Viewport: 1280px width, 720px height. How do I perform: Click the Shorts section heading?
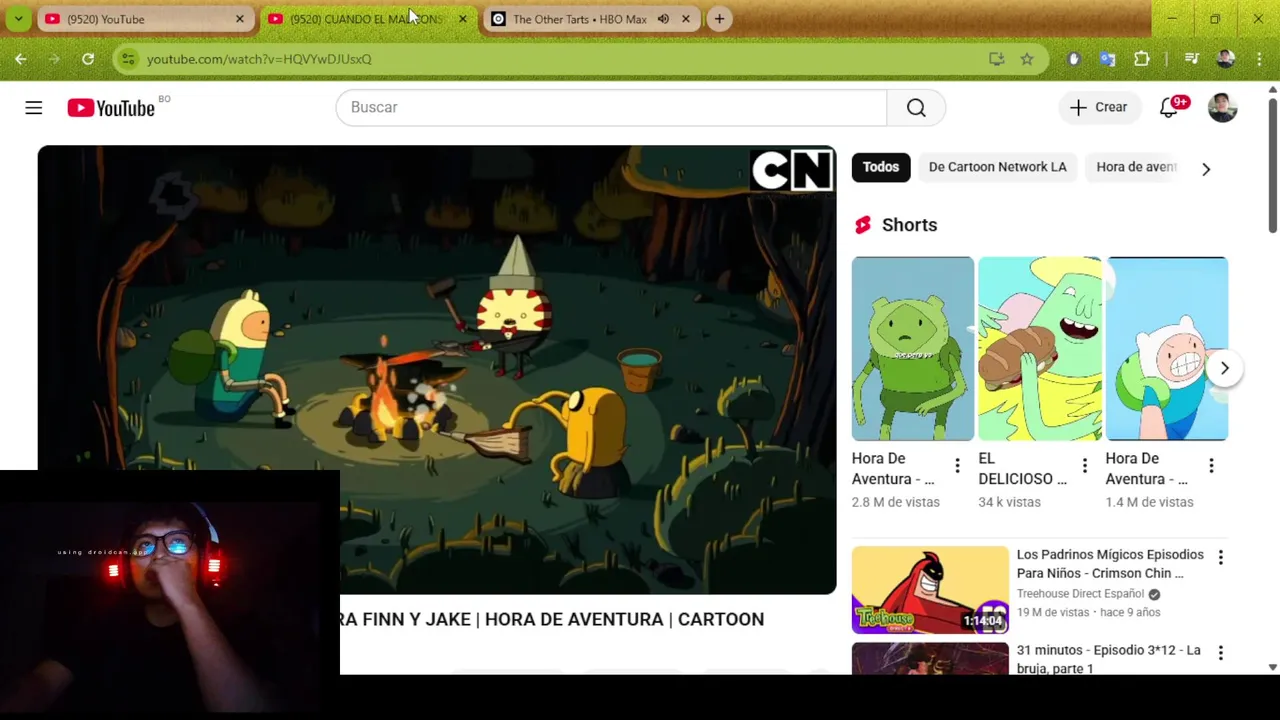(909, 225)
